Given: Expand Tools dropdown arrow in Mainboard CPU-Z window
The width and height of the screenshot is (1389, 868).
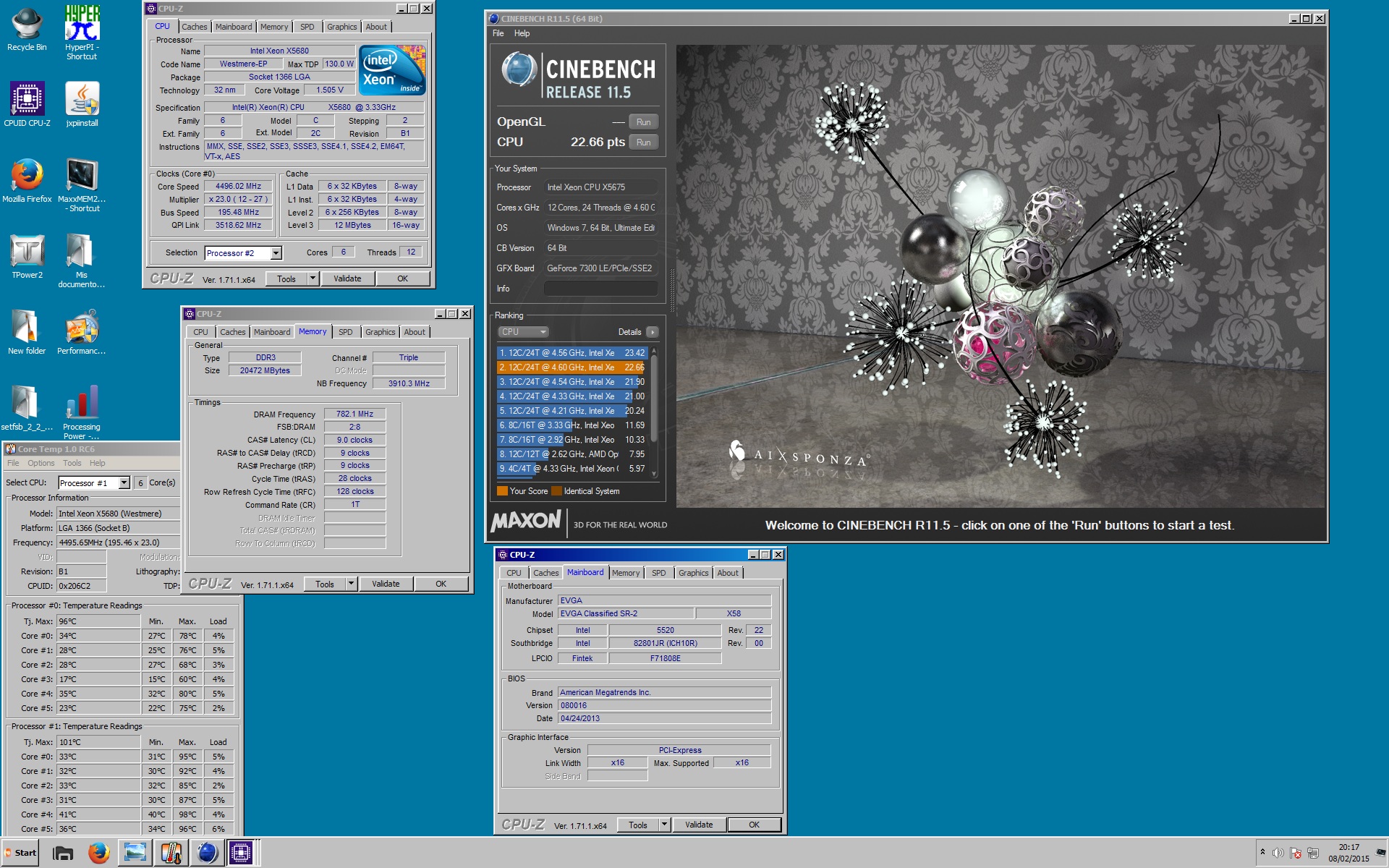Looking at the screenshot, I should pos(665,825).
